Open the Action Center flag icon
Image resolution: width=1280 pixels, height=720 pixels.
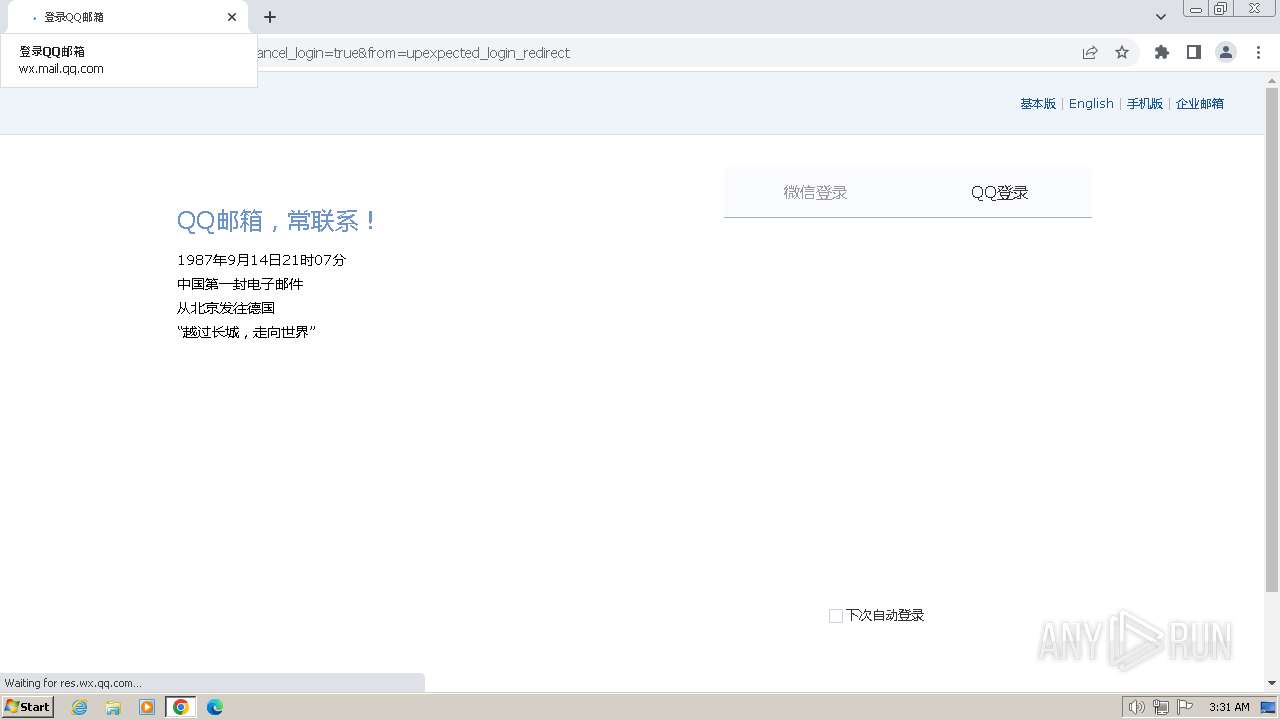1185,707
